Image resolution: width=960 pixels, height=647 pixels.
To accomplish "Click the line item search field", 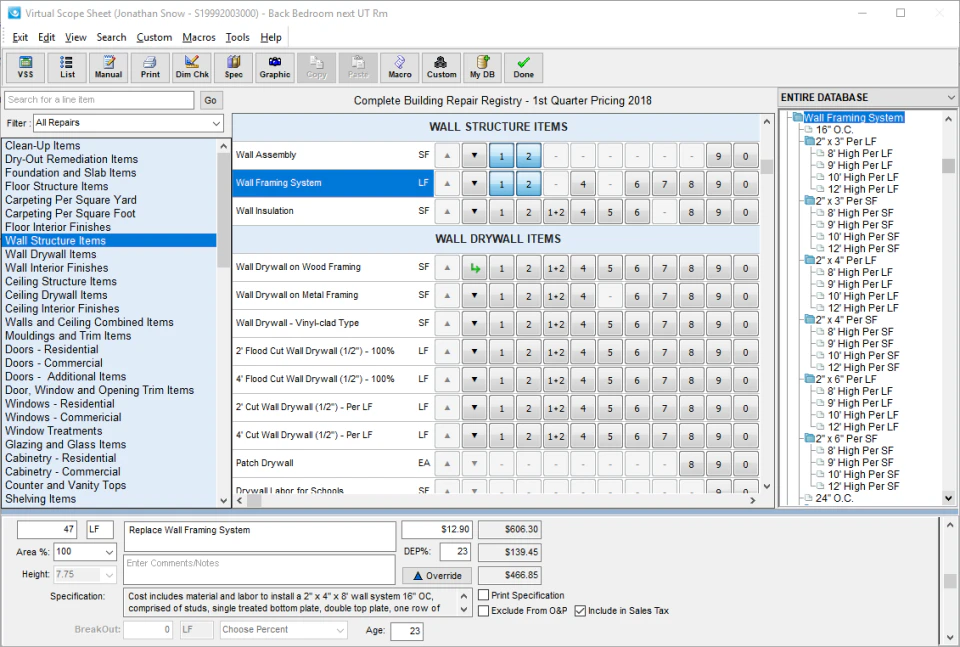I will [x=98, y=100].
